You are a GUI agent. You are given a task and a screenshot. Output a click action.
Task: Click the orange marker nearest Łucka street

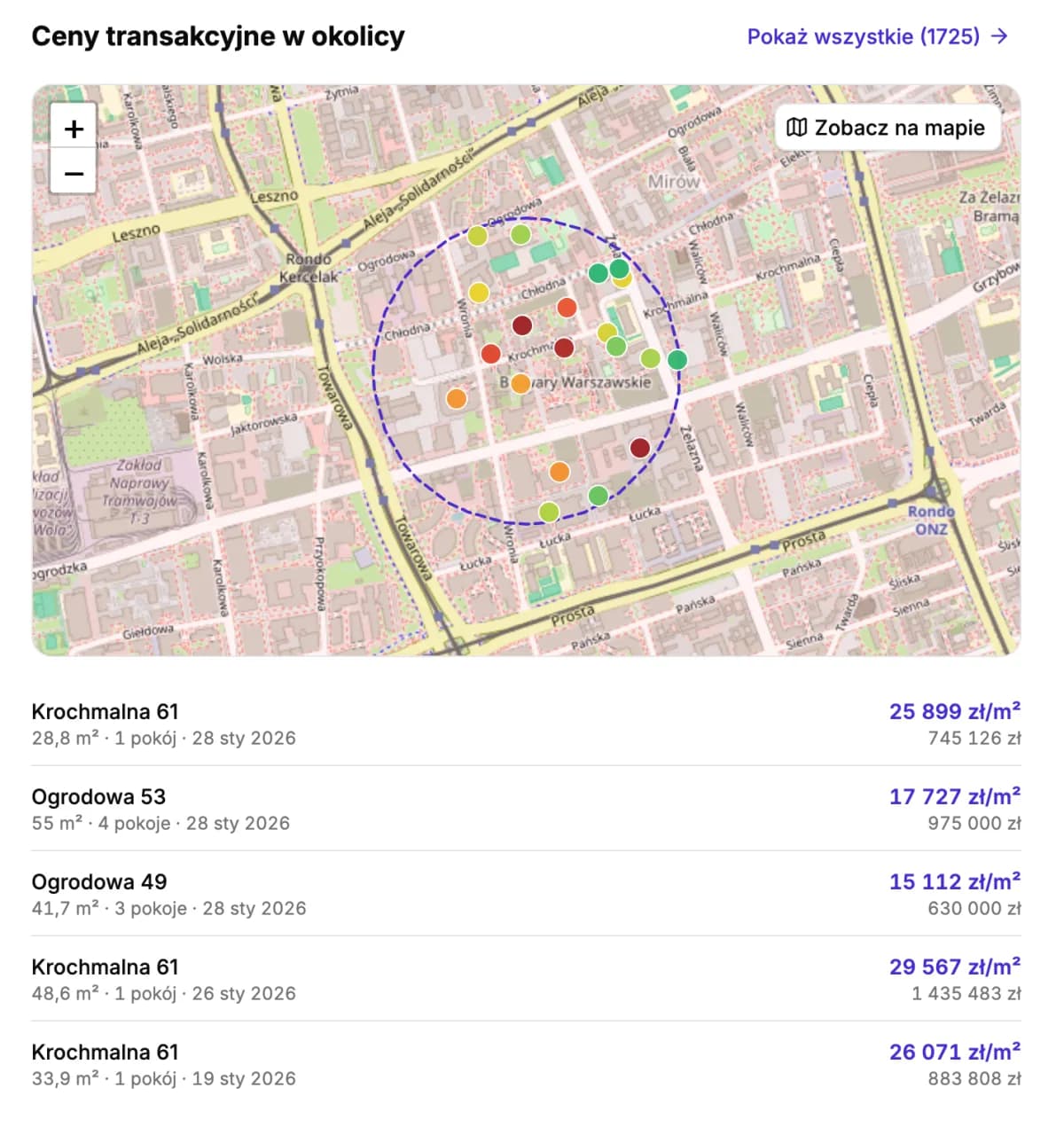(x=559, y=472)
